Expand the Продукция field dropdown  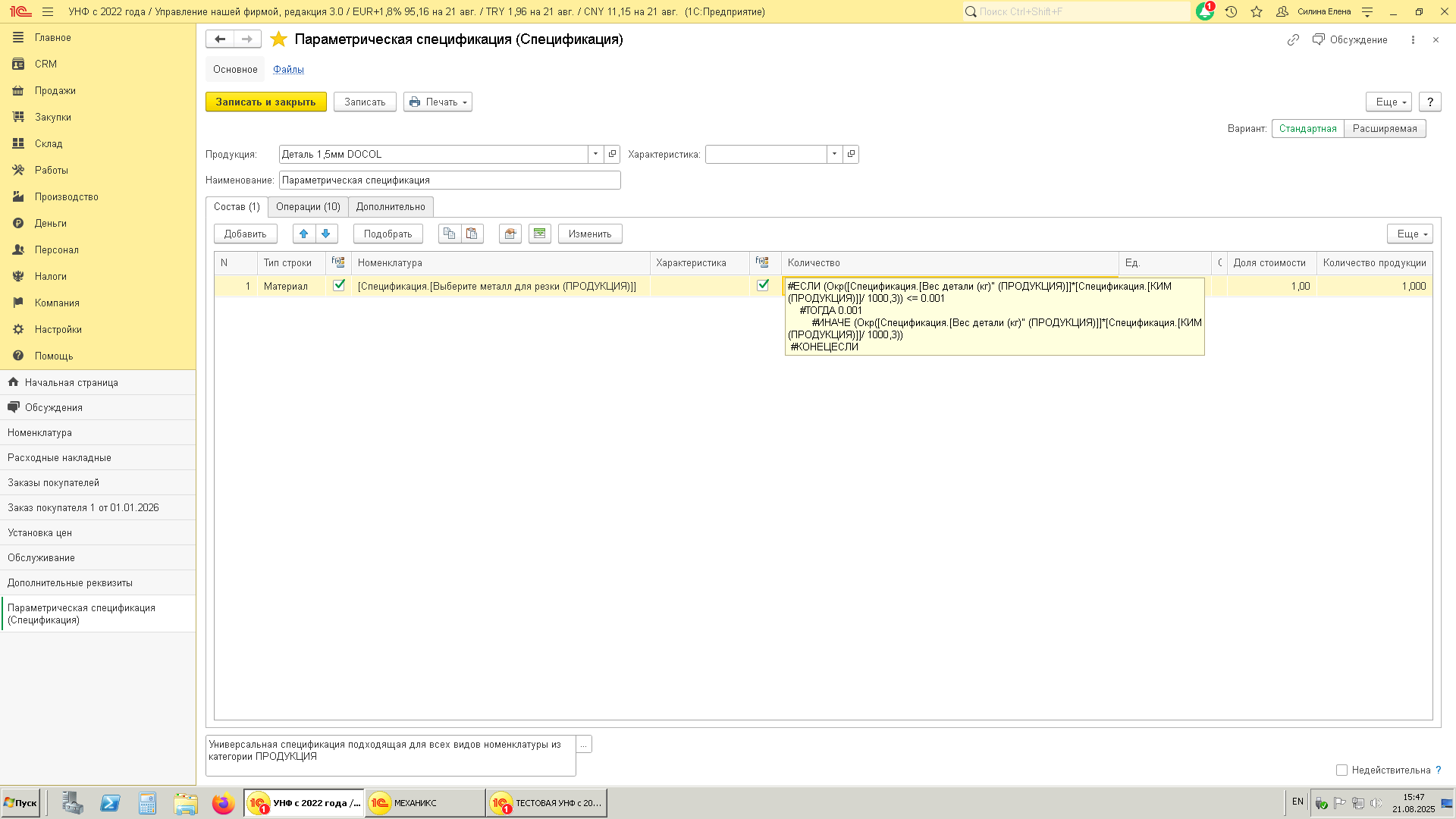click(x=595, y=154)
